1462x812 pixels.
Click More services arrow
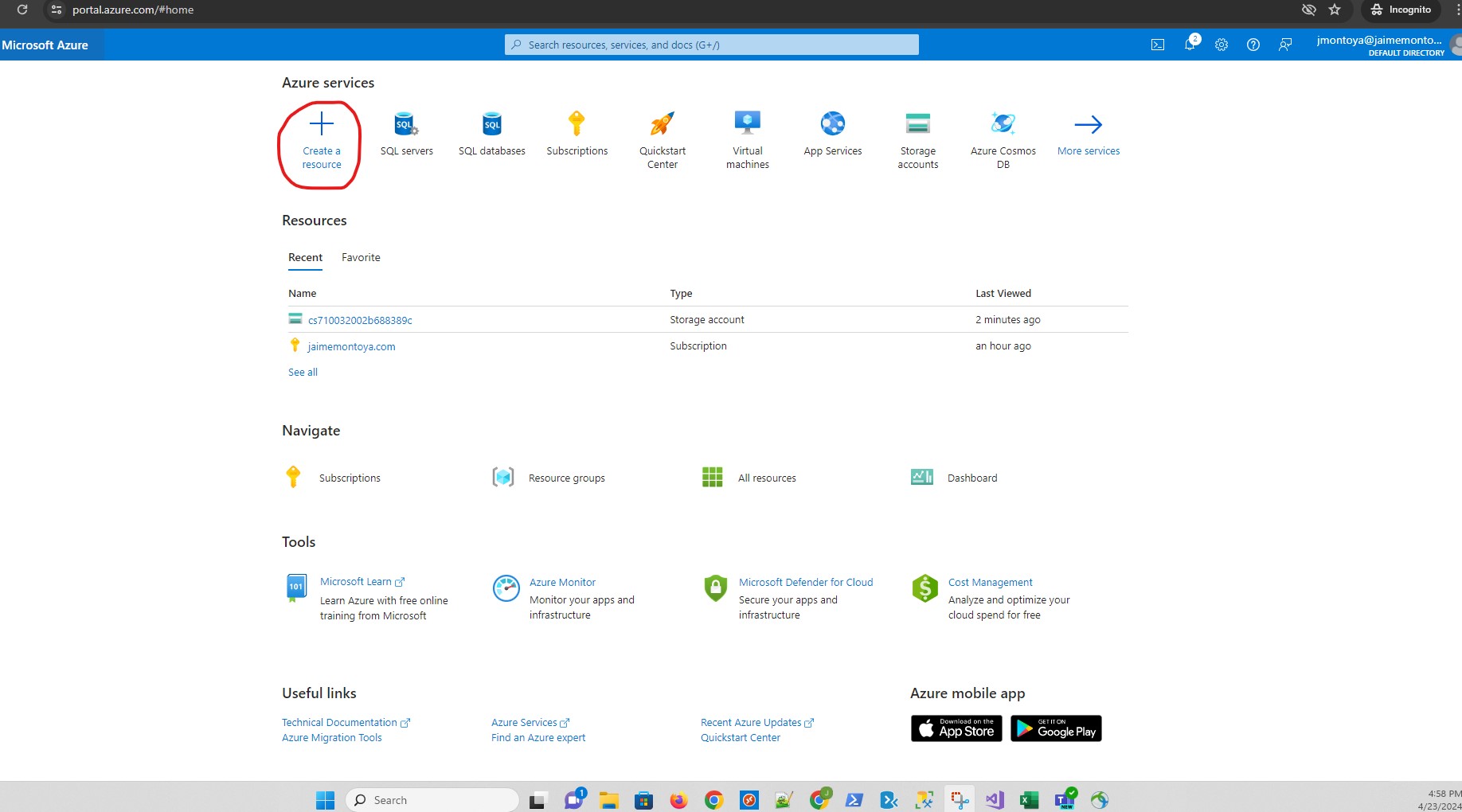[x=1088, y=124]
